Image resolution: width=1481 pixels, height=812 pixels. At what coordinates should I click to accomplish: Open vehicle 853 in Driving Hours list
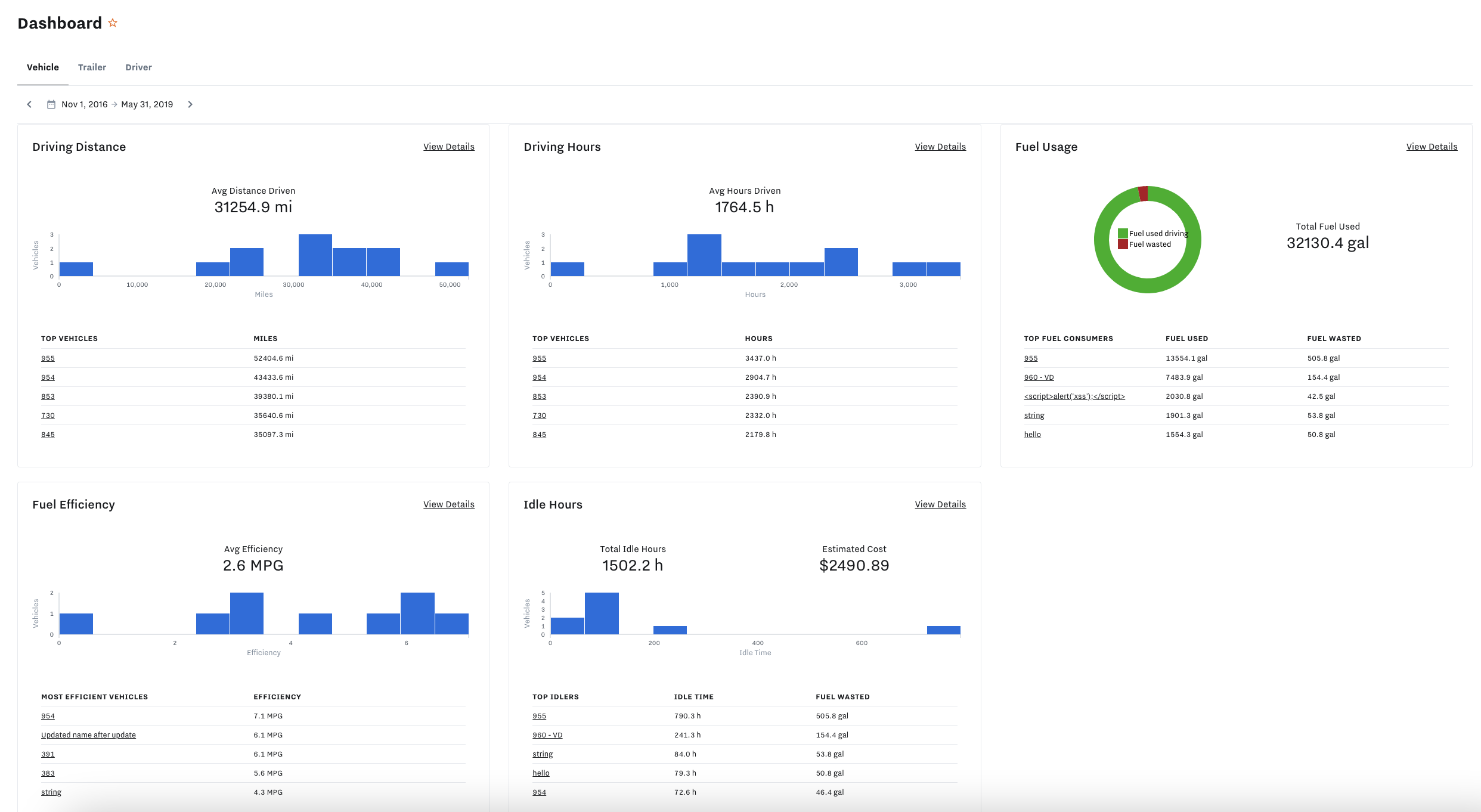[539, 396]
